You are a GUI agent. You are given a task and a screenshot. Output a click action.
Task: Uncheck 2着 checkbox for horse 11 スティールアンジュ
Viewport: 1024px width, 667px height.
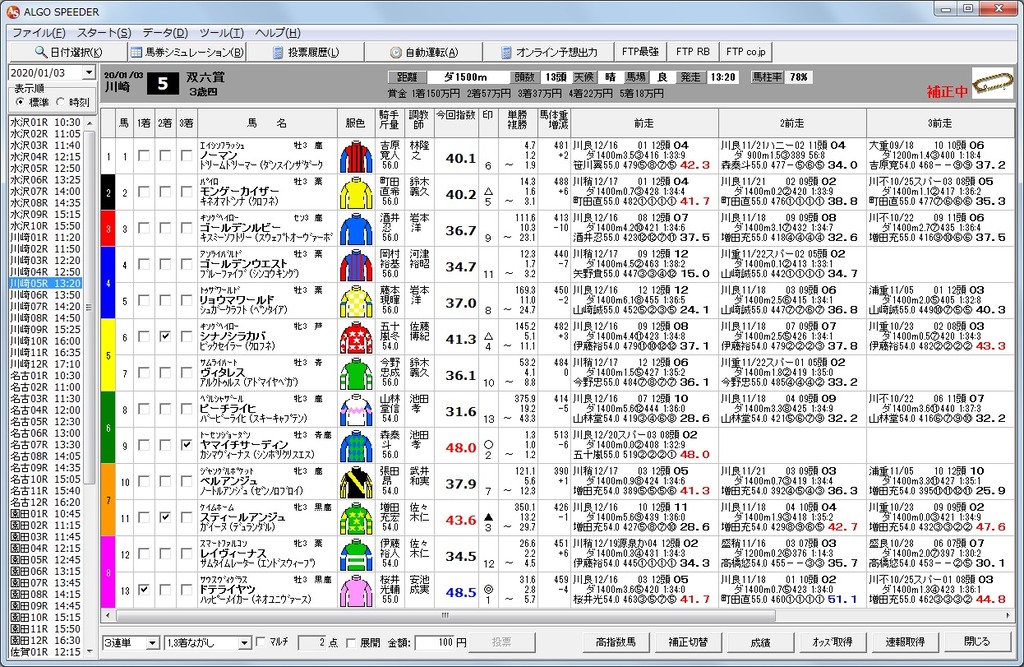pos(165,517)
